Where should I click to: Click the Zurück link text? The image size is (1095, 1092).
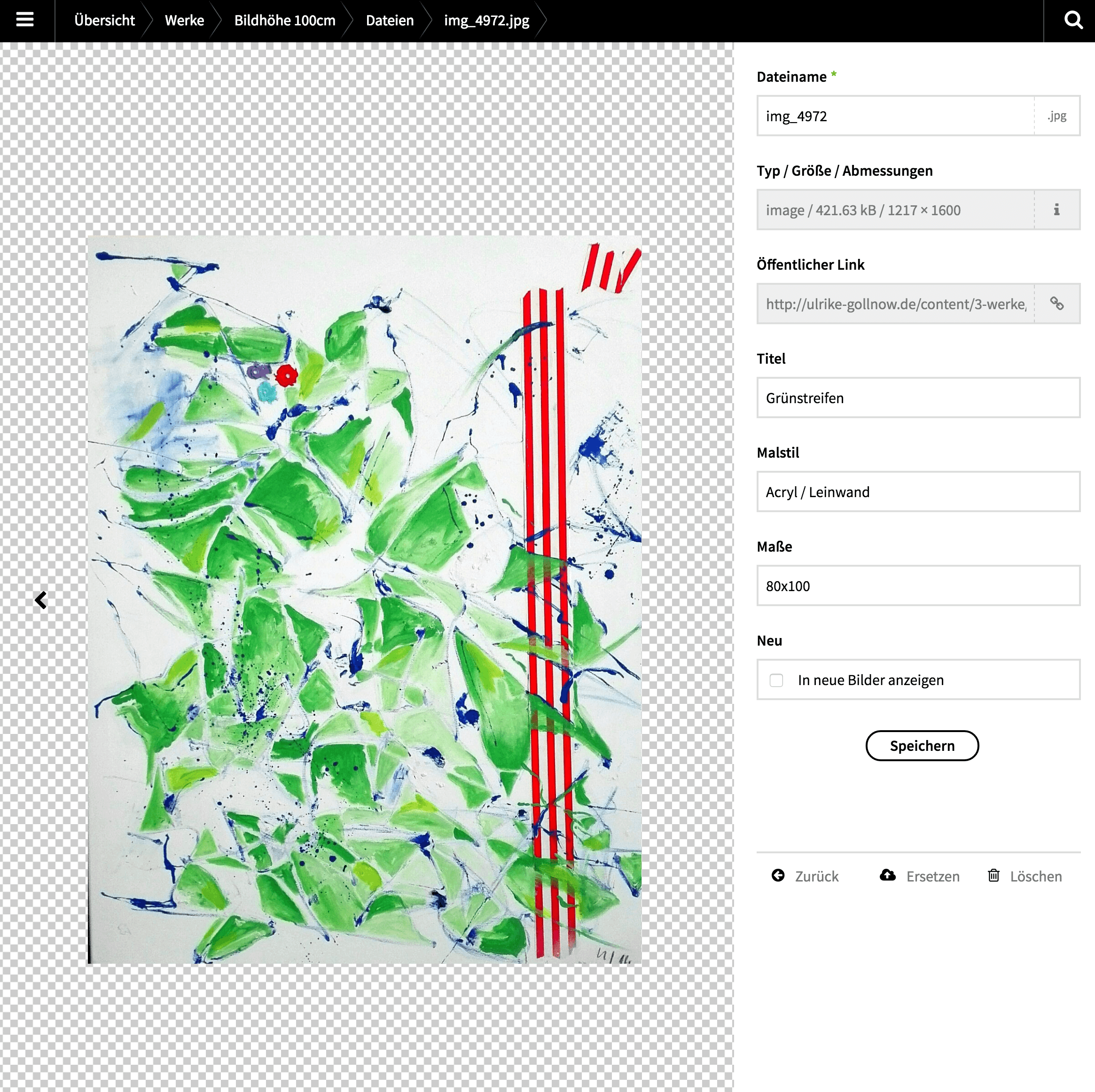[816, 876]
